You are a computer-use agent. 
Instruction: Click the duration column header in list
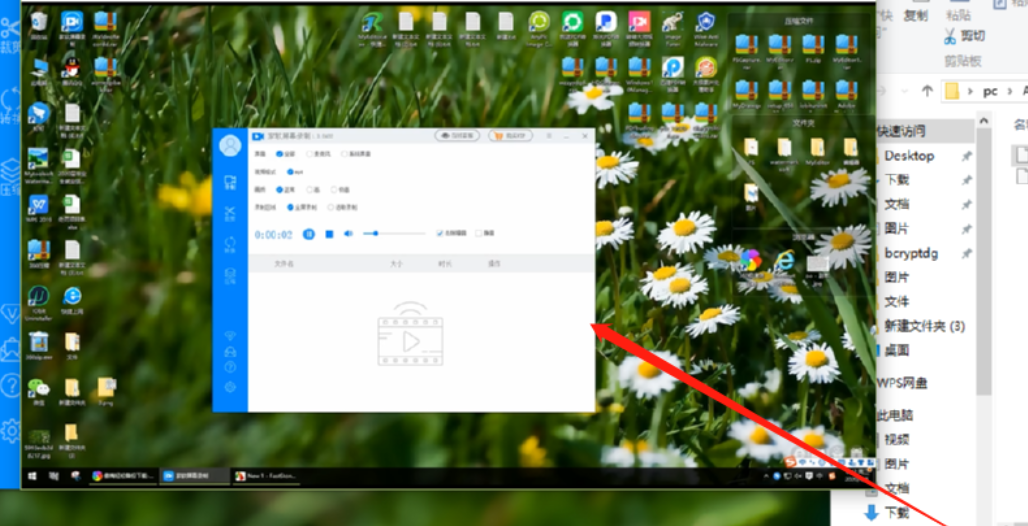(x=445, y=264)
